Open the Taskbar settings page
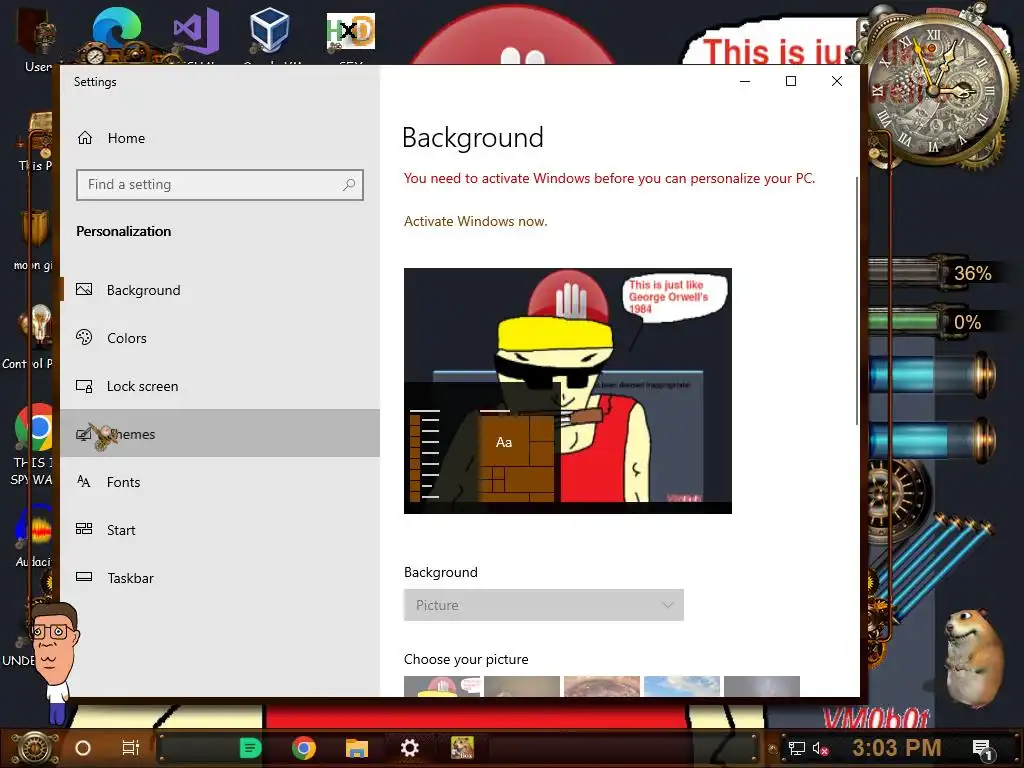Image resolution: width=1024 pixels, height=768 pixels. 220,578
